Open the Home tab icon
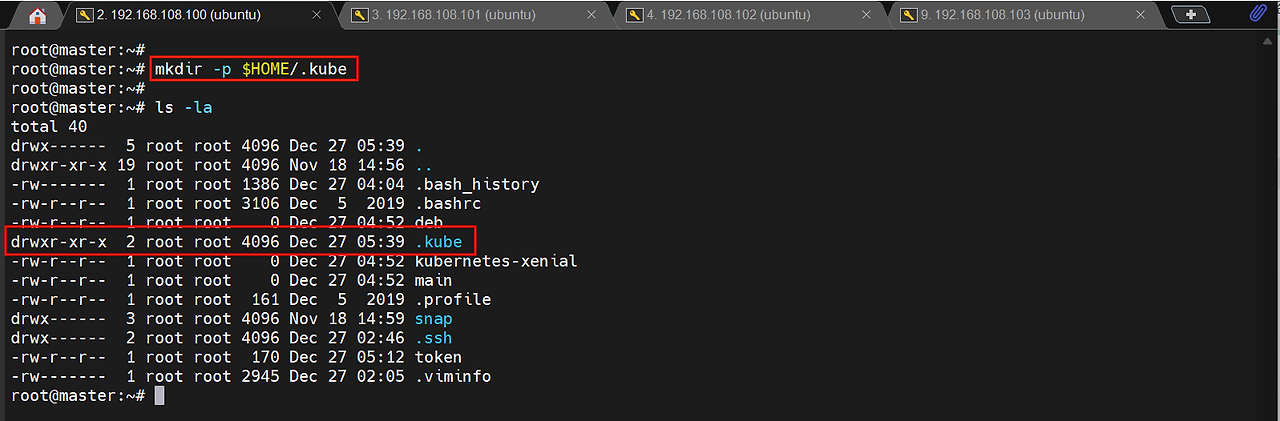The image size is (1280, 421). click(x=36, y=15)
